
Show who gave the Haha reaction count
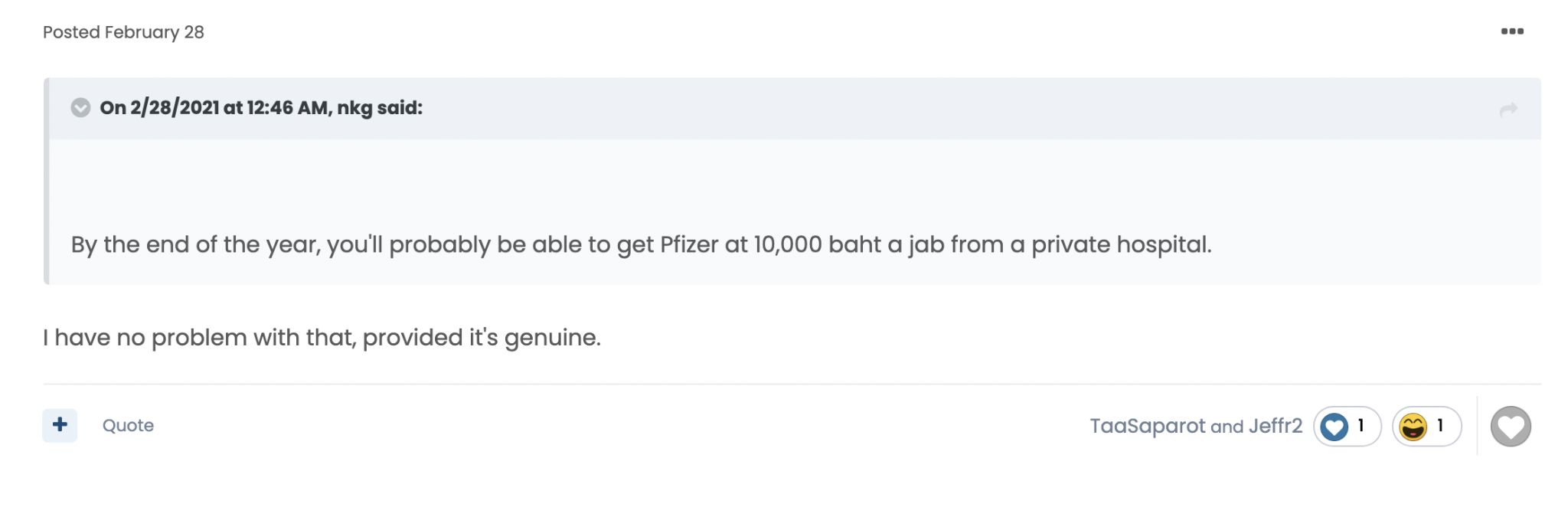tap(1440, 425)
